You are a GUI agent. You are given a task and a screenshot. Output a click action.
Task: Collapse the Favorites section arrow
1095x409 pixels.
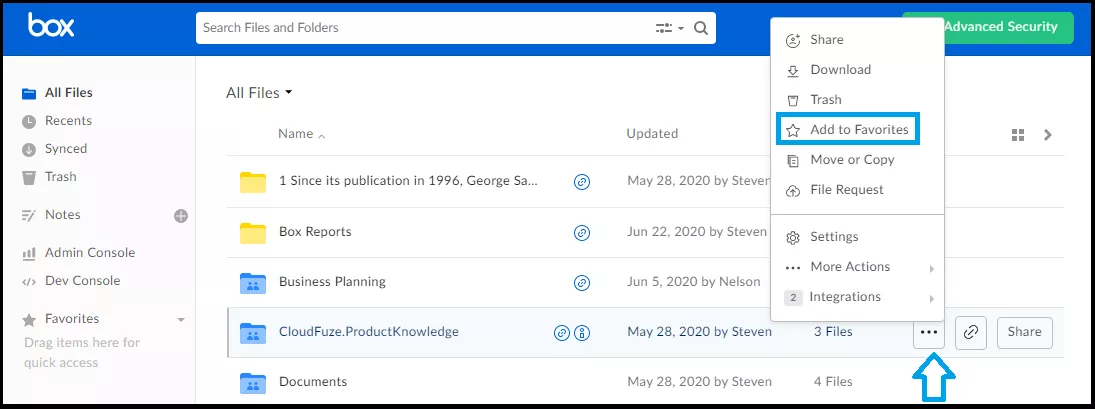181,320
